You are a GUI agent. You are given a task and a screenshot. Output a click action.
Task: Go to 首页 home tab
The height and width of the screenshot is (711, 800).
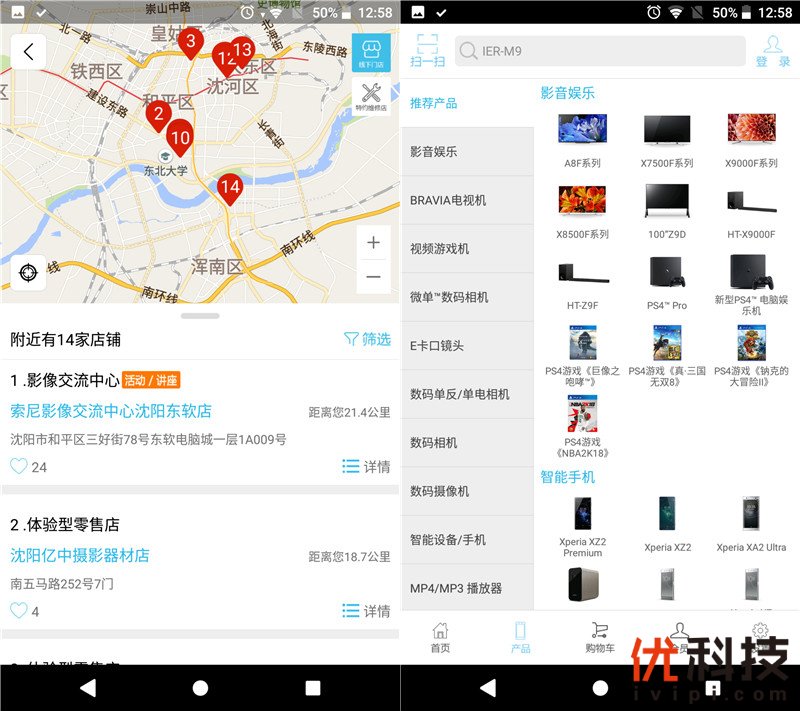pyautogui.click(x=440, y=637)
